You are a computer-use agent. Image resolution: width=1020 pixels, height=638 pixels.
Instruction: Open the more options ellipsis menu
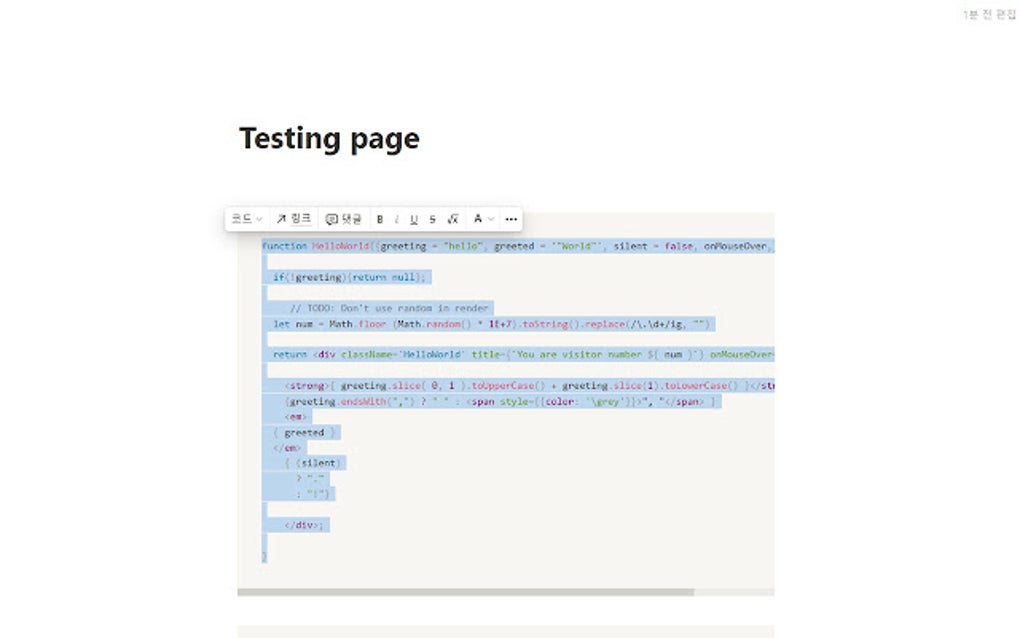[511, 219]
